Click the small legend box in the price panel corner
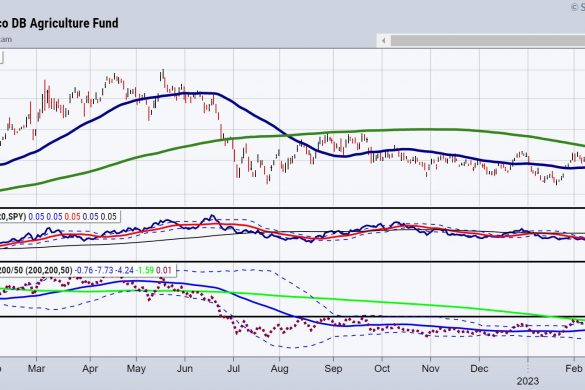The height and width of the screenshot is (390, 585). (x=1, y=57)
